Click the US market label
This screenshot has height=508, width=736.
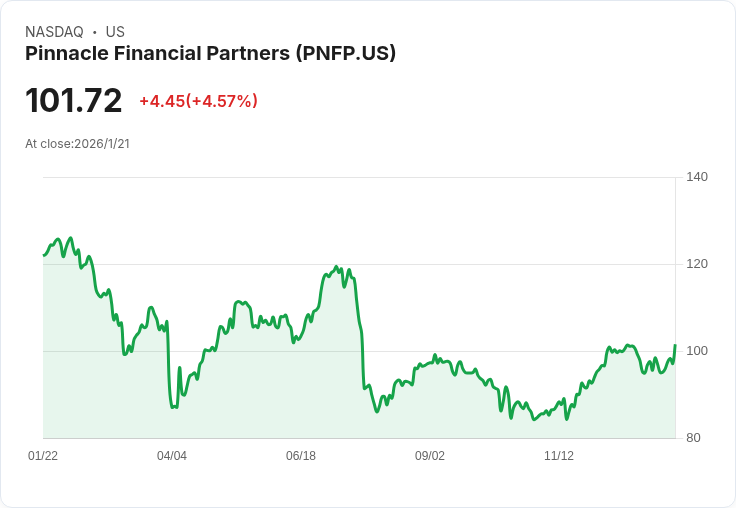[x=115, y=32]
